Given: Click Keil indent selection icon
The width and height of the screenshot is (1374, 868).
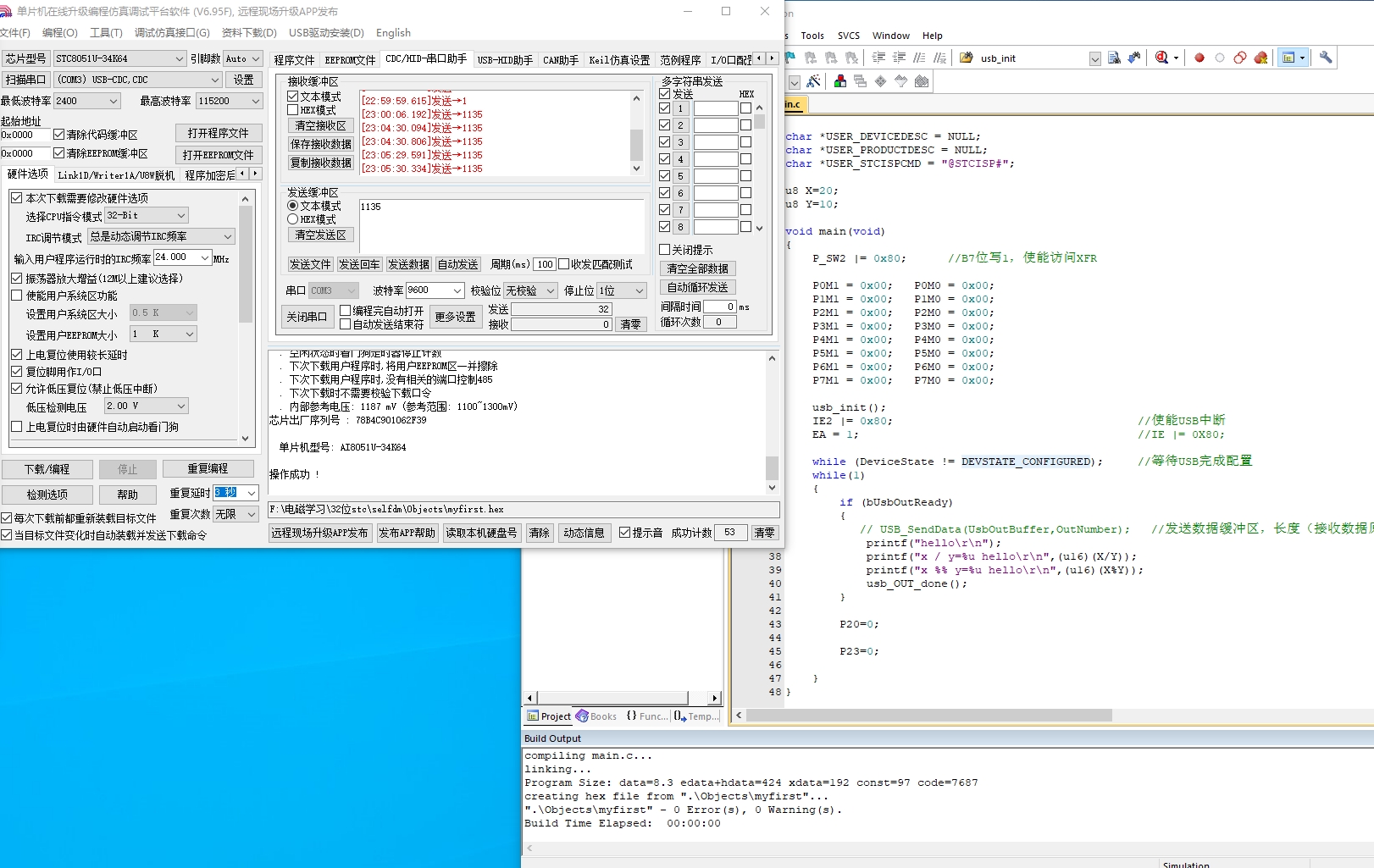Looking at the screenshot, I should (x=878, y=58).
